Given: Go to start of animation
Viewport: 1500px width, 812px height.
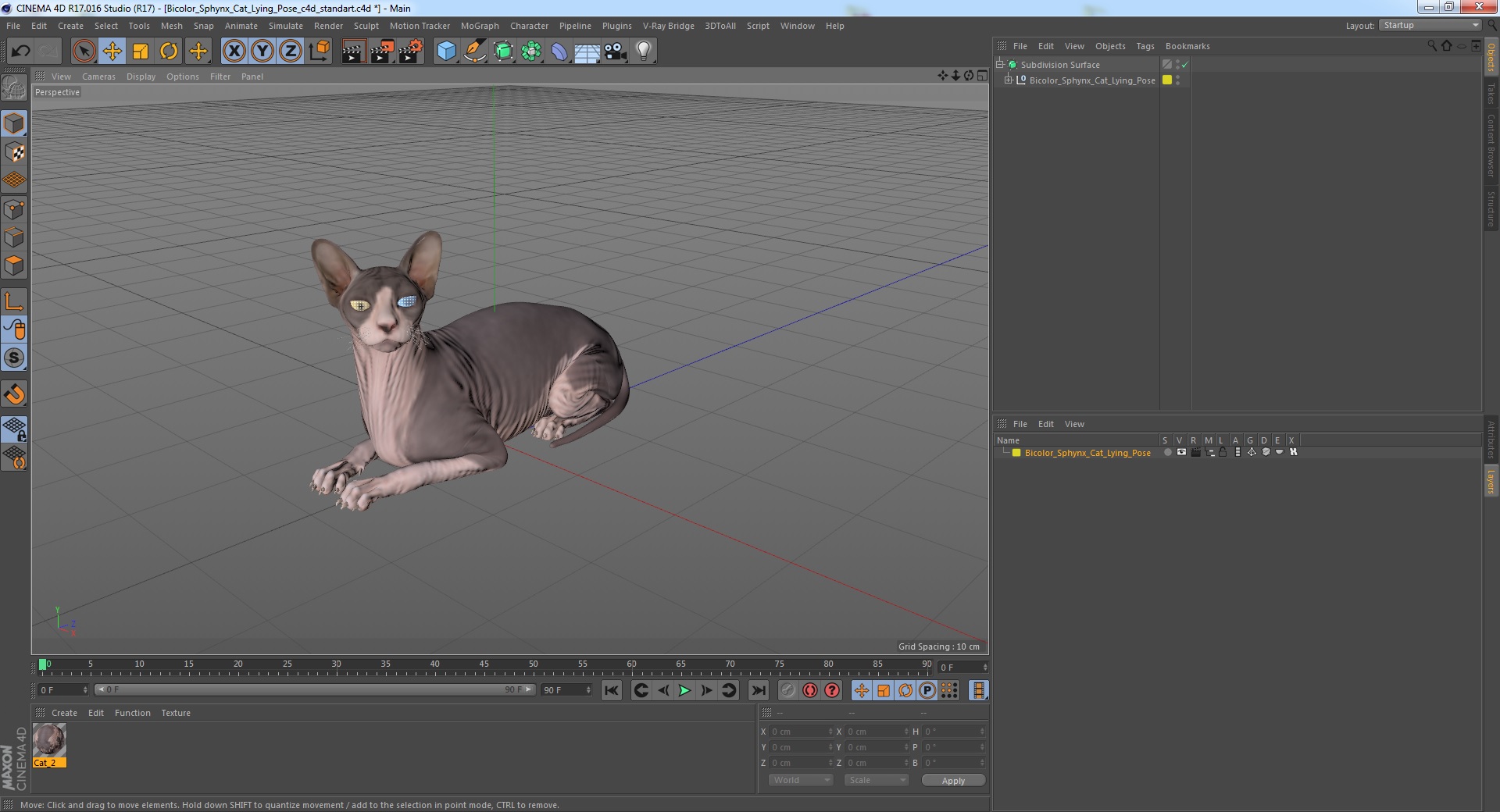Looking at the screenshot, I should [x=612, y=690].
